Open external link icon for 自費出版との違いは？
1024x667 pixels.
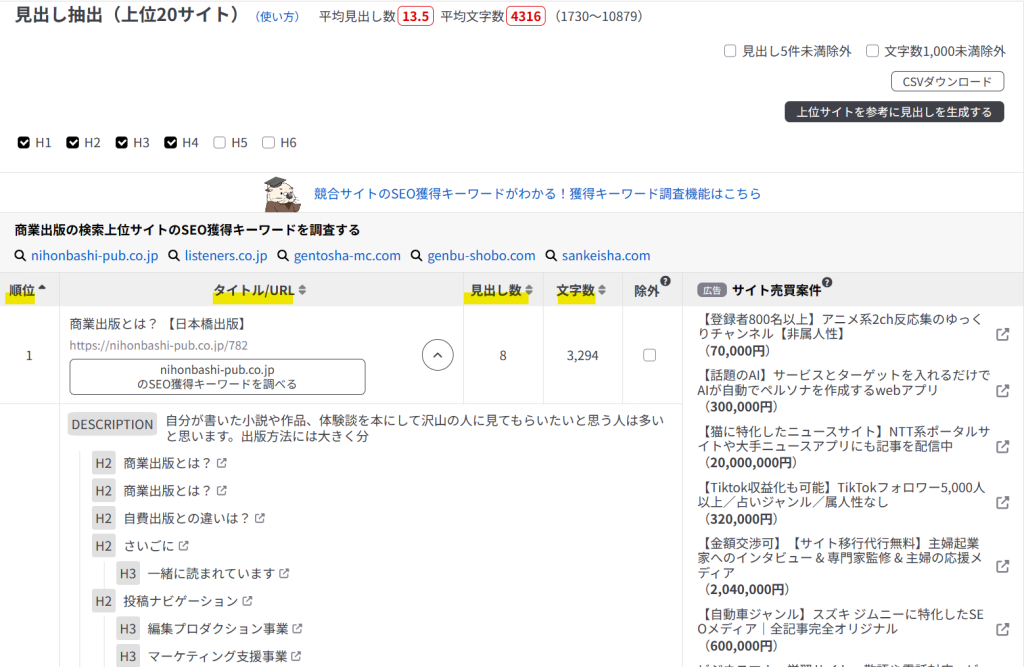[x=260, y=518]
